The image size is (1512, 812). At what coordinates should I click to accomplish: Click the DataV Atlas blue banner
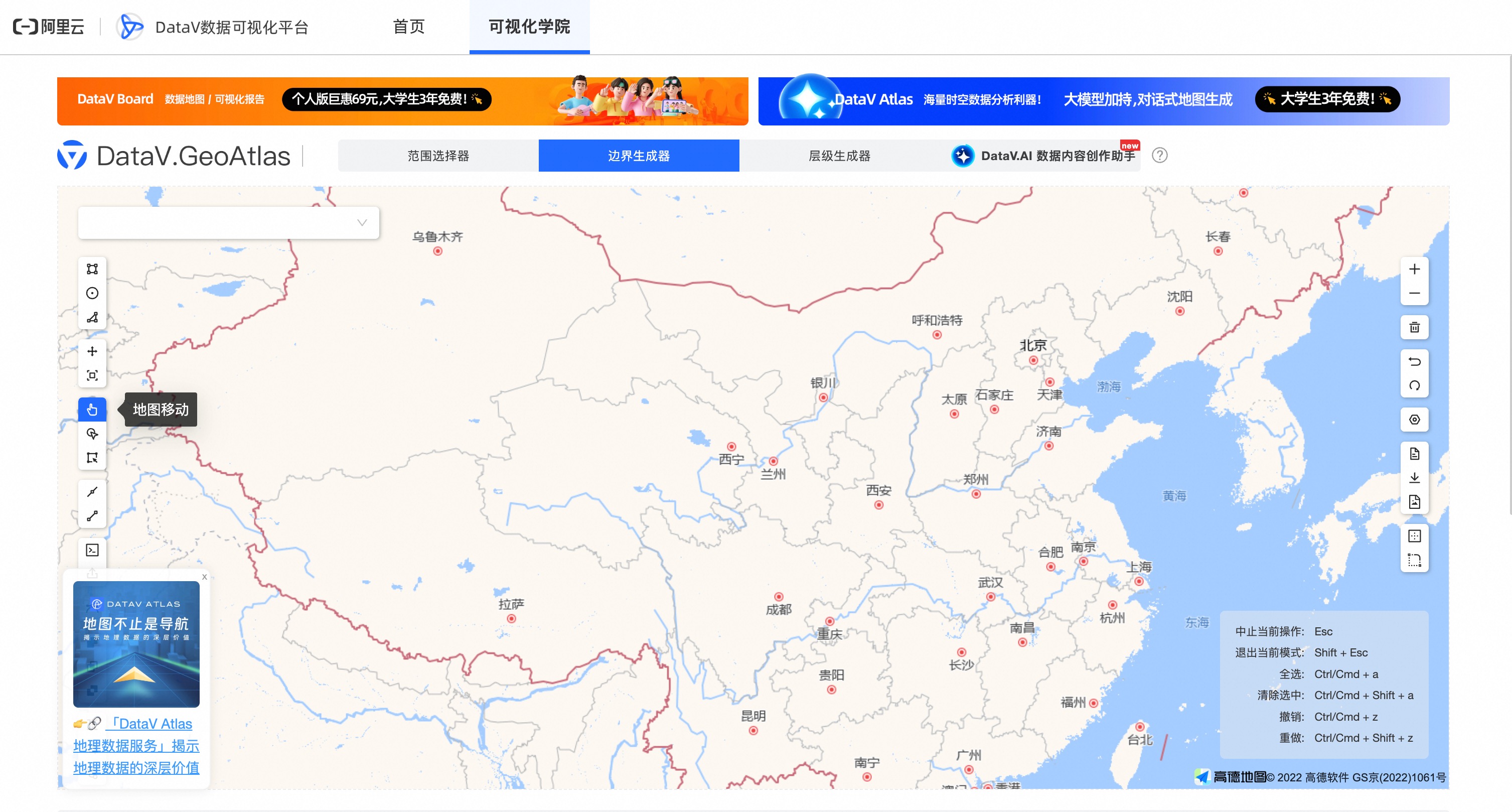(x=1104, y=101)
